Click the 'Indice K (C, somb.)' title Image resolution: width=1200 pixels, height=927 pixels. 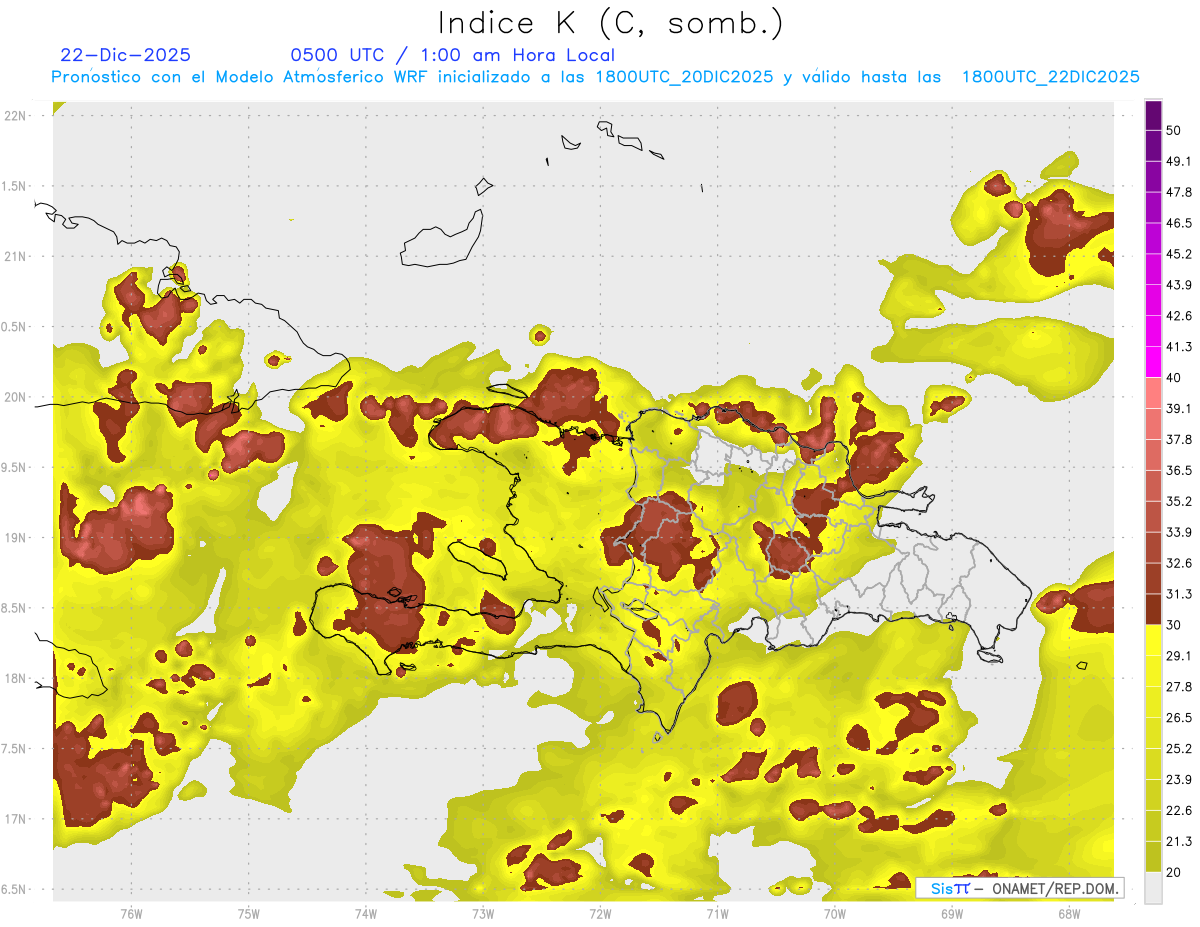[611, 23]
